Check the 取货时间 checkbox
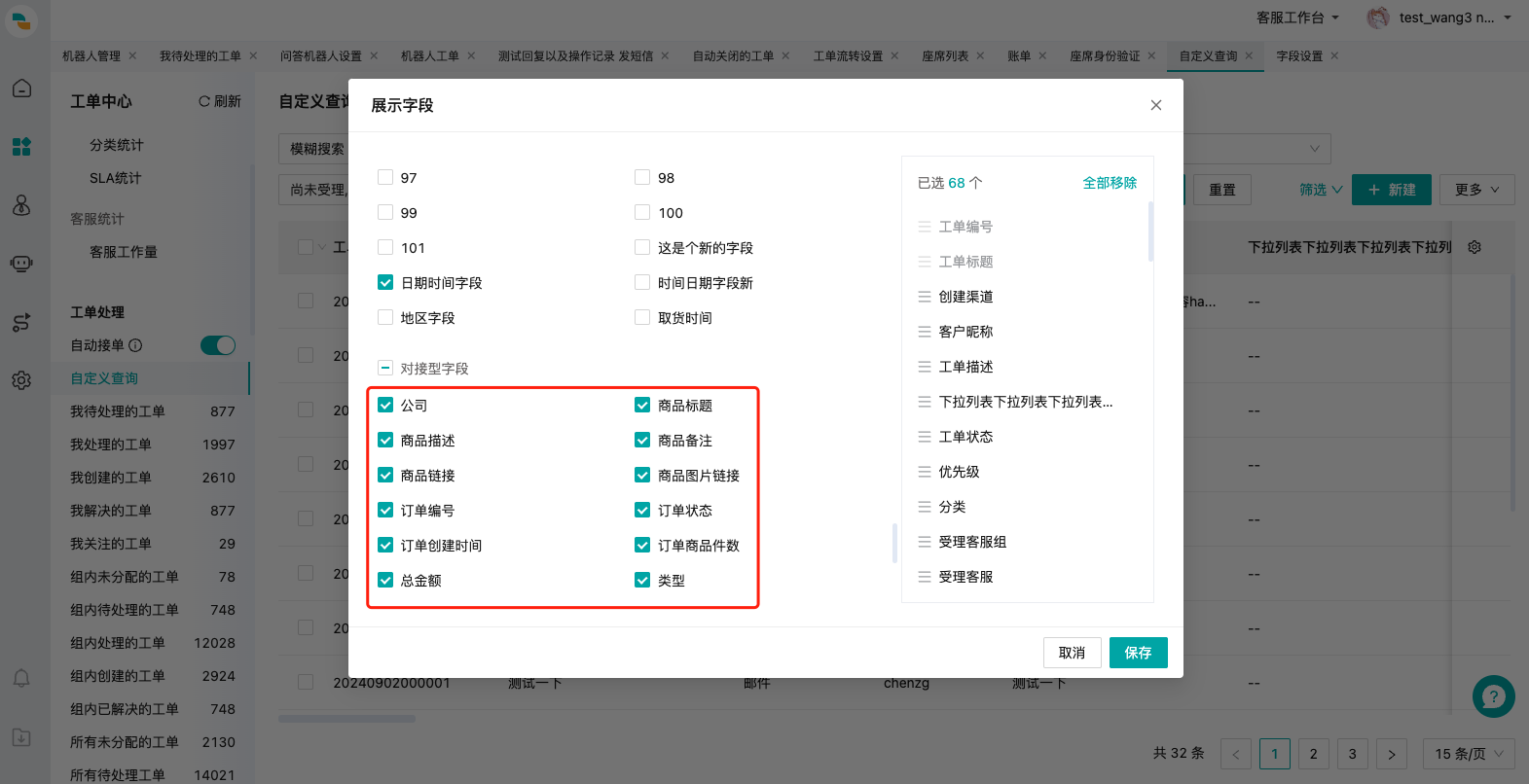Viewport: 1529px width, 784px height. pos(642,317)
